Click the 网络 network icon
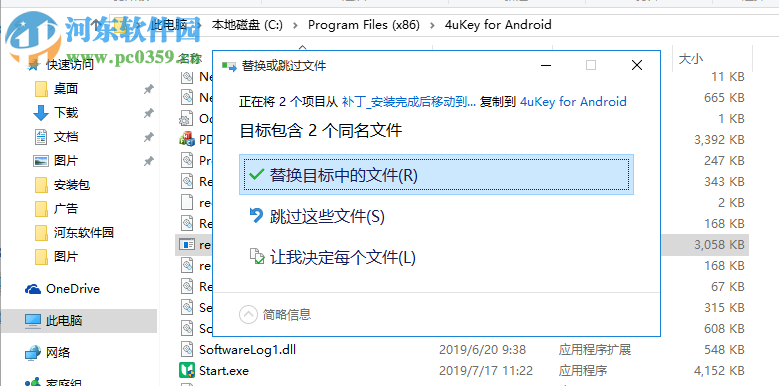779x386 pixels. click(33, 353)
